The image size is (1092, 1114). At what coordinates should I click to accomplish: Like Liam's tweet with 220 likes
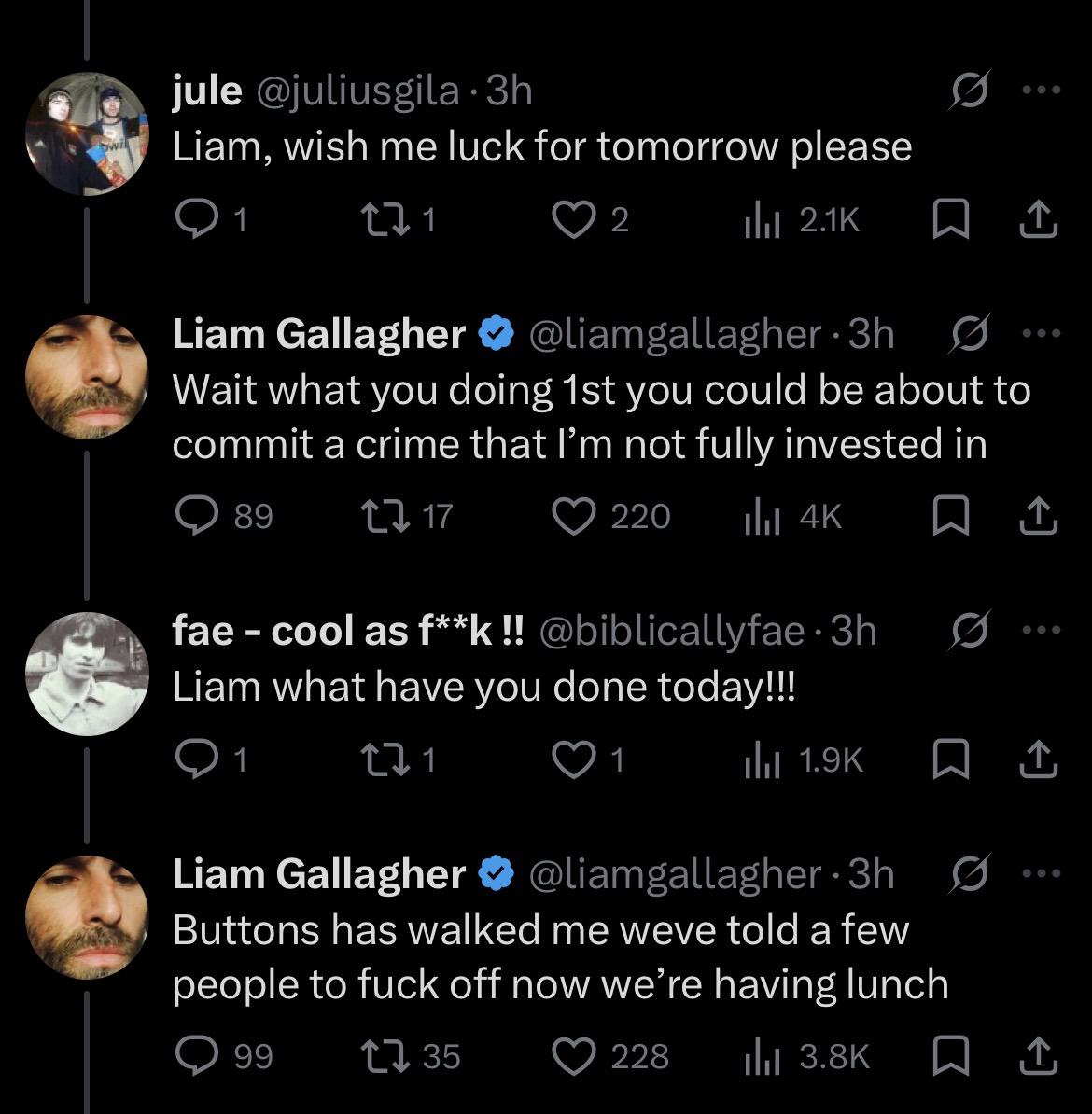tap(576, 515)
